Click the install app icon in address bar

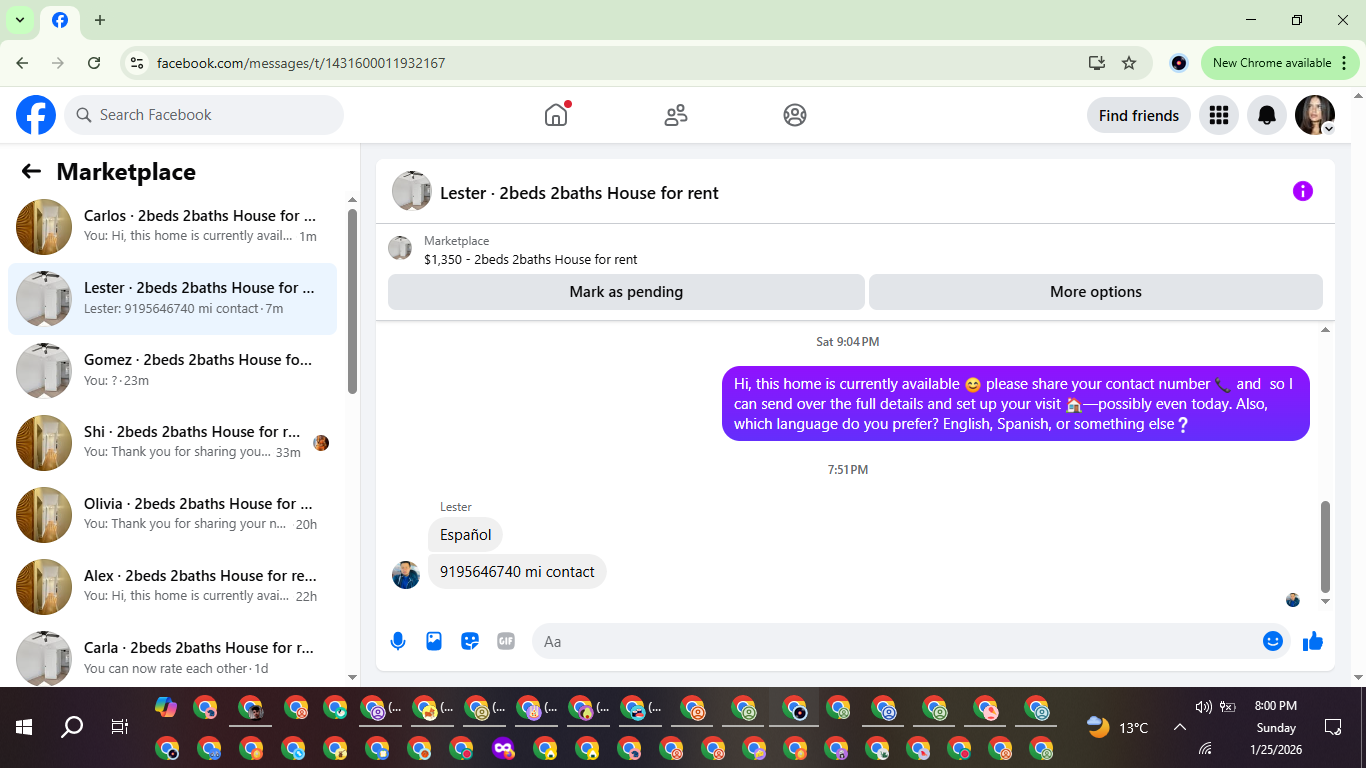1097,63
